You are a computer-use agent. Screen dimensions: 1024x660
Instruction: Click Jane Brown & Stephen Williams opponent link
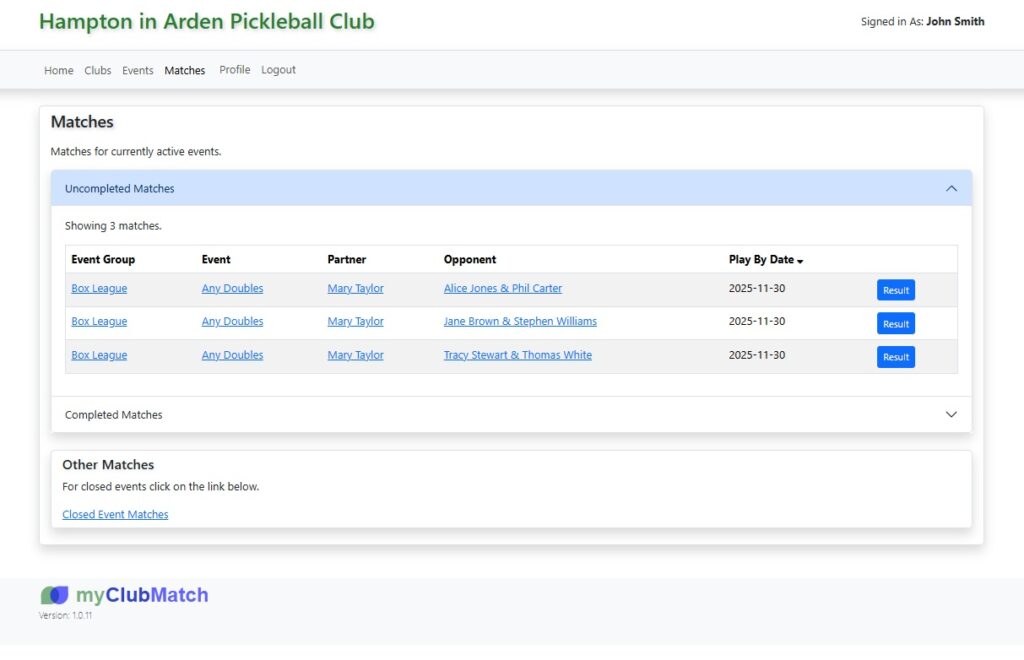pos(520,321)
